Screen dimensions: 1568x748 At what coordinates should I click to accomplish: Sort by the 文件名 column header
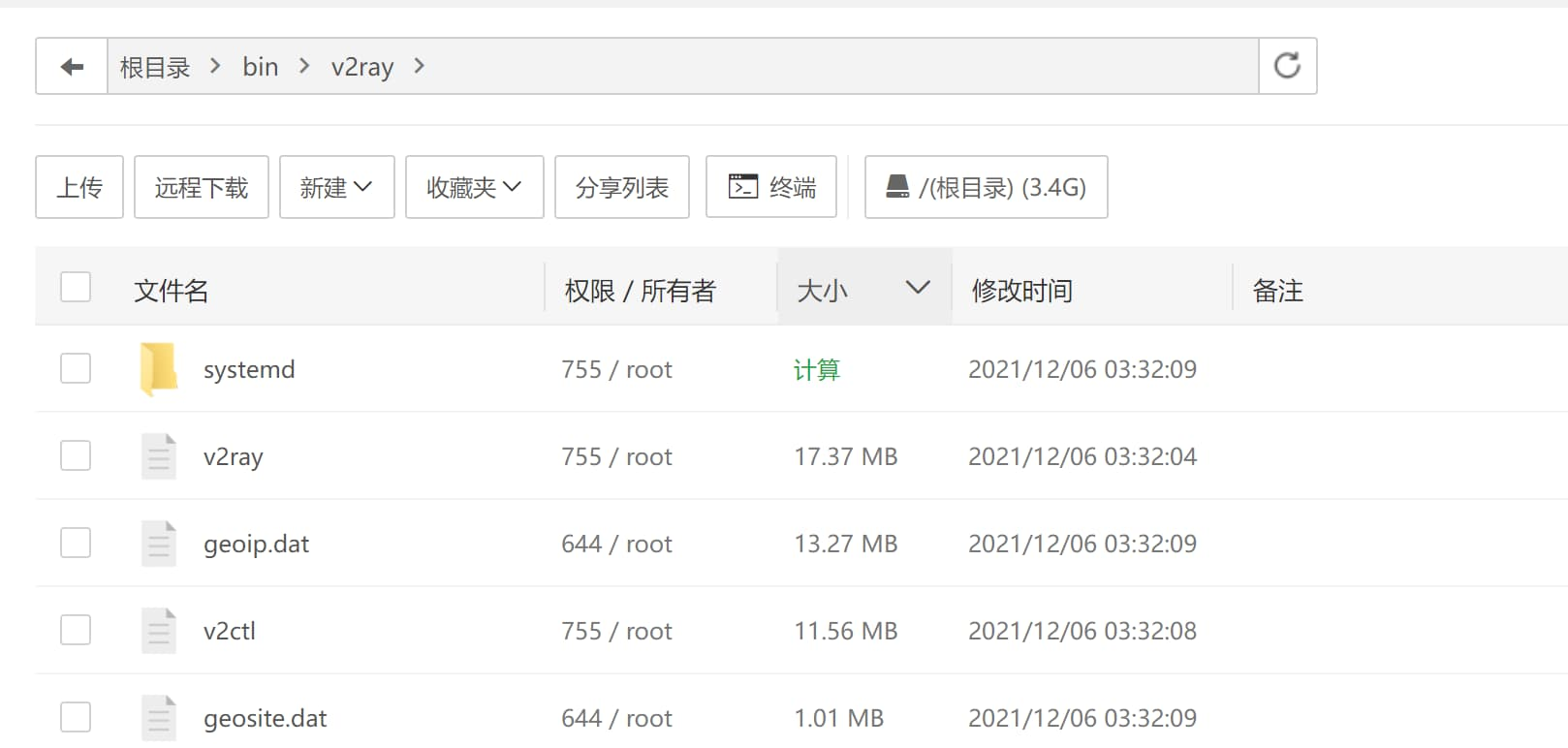pyautogui.click(x=172, y=291)
